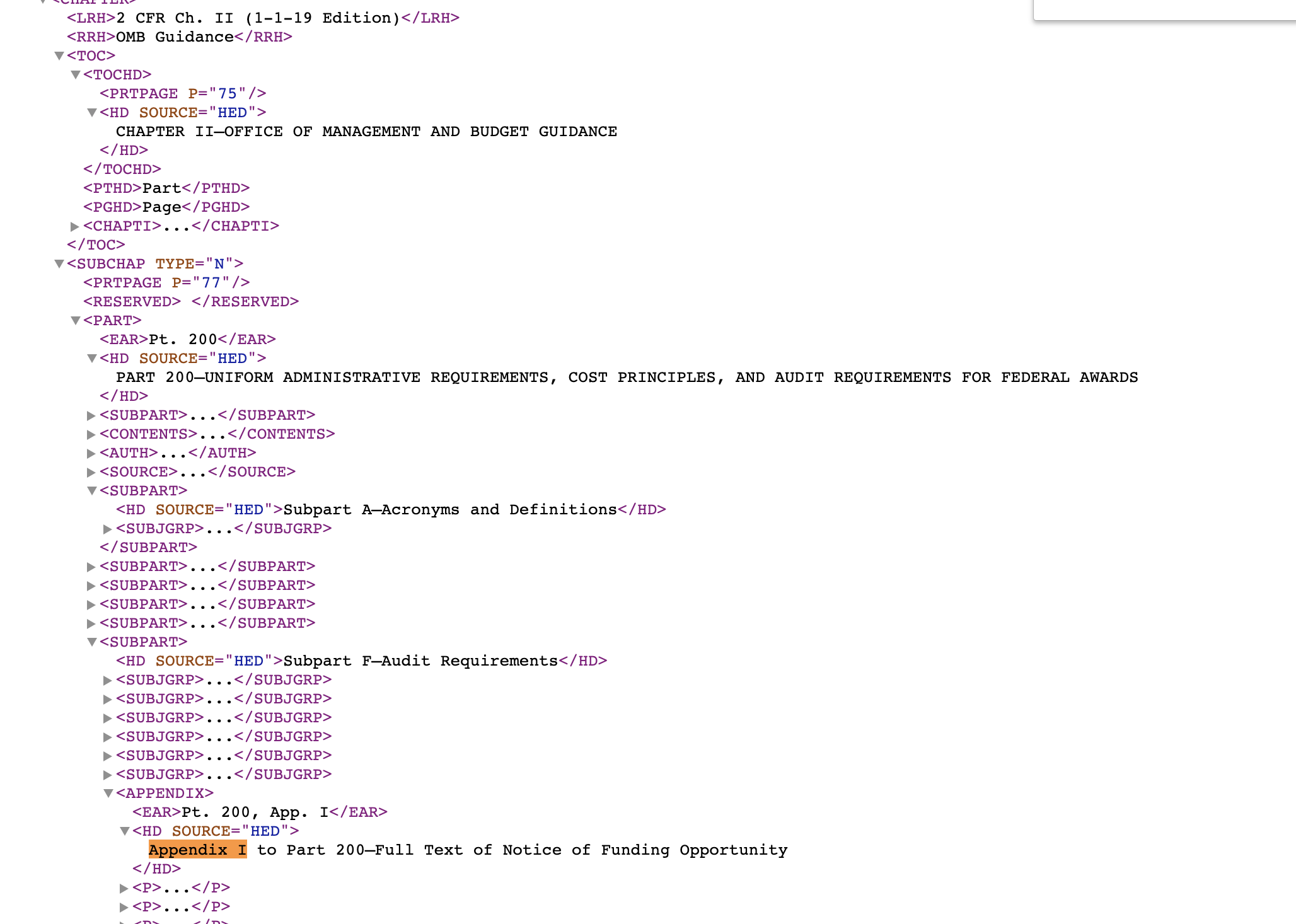Collapse the APPENDIX node
The image size is (1296, 924).
click(x=108, y=794)
